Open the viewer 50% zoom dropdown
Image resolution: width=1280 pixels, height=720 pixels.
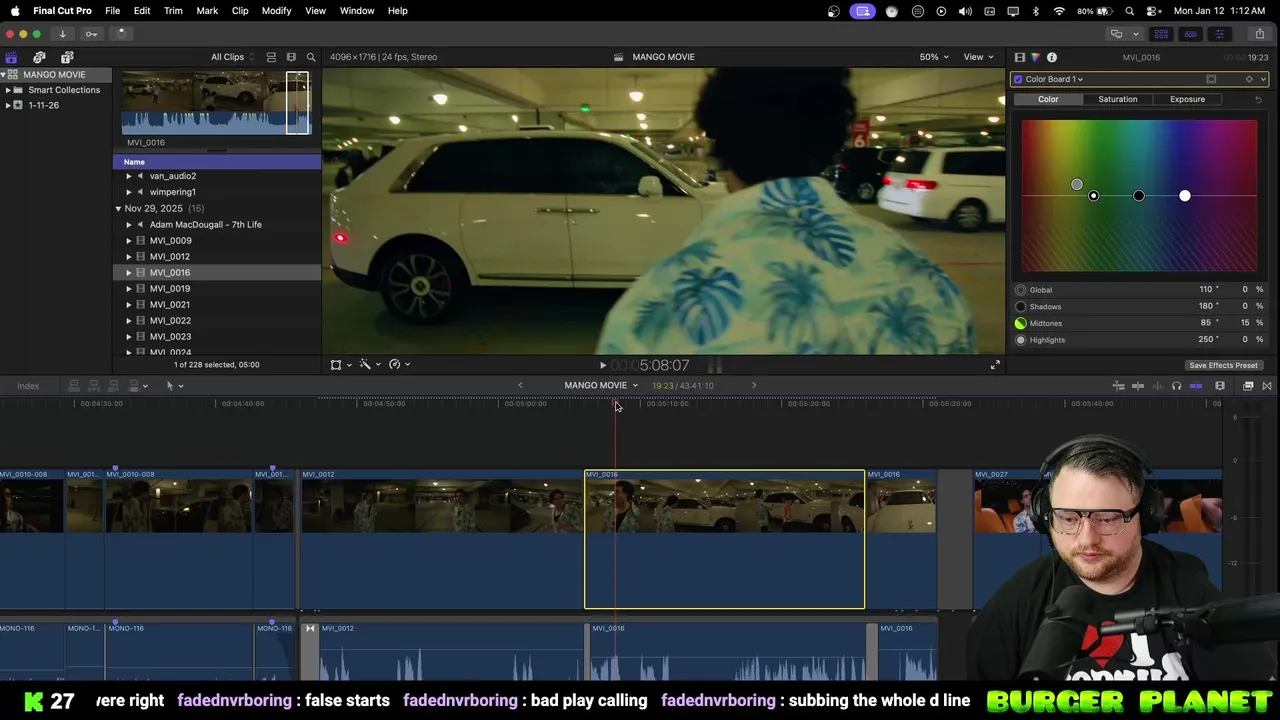click(934, 57)
